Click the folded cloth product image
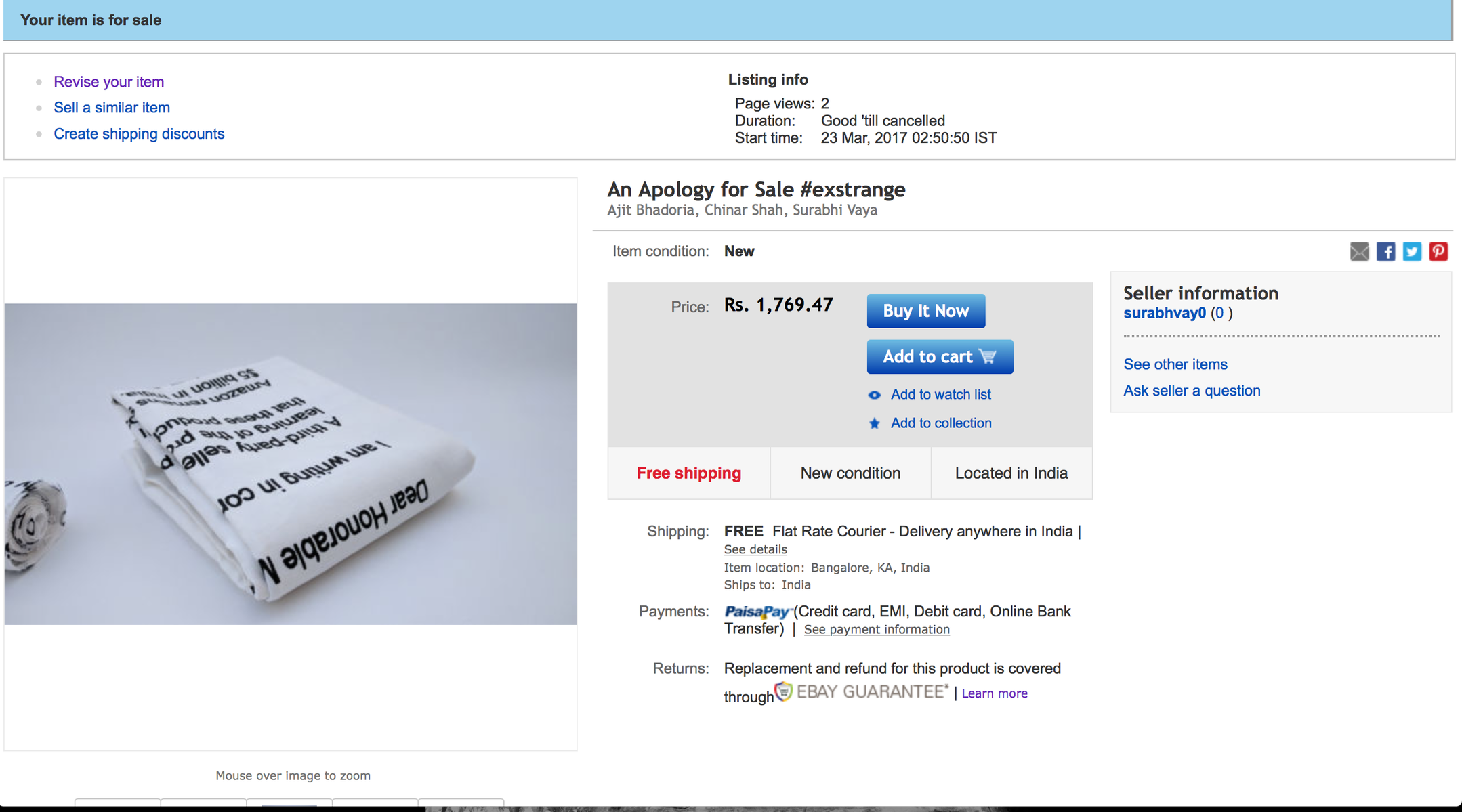The width and height of the screenshot is (1462, 812). coord(291,464)
